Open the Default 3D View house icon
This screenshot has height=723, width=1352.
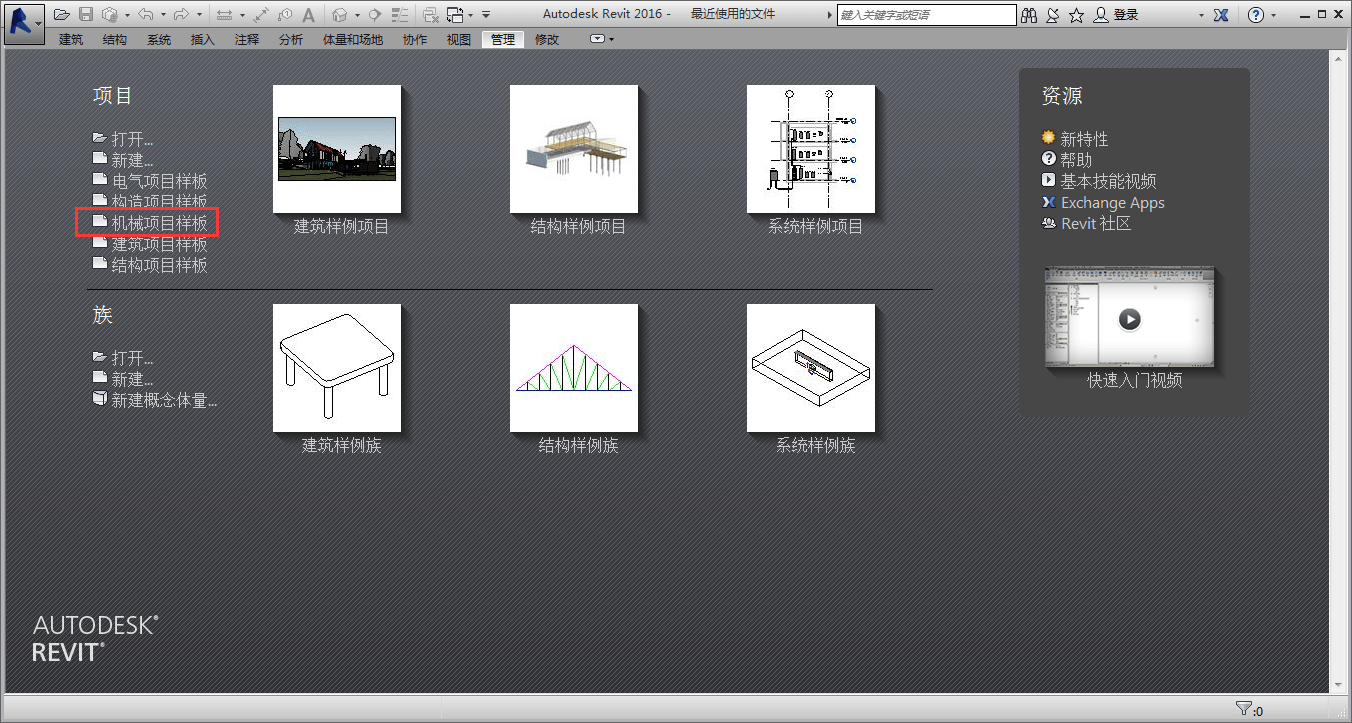[340, 15]
